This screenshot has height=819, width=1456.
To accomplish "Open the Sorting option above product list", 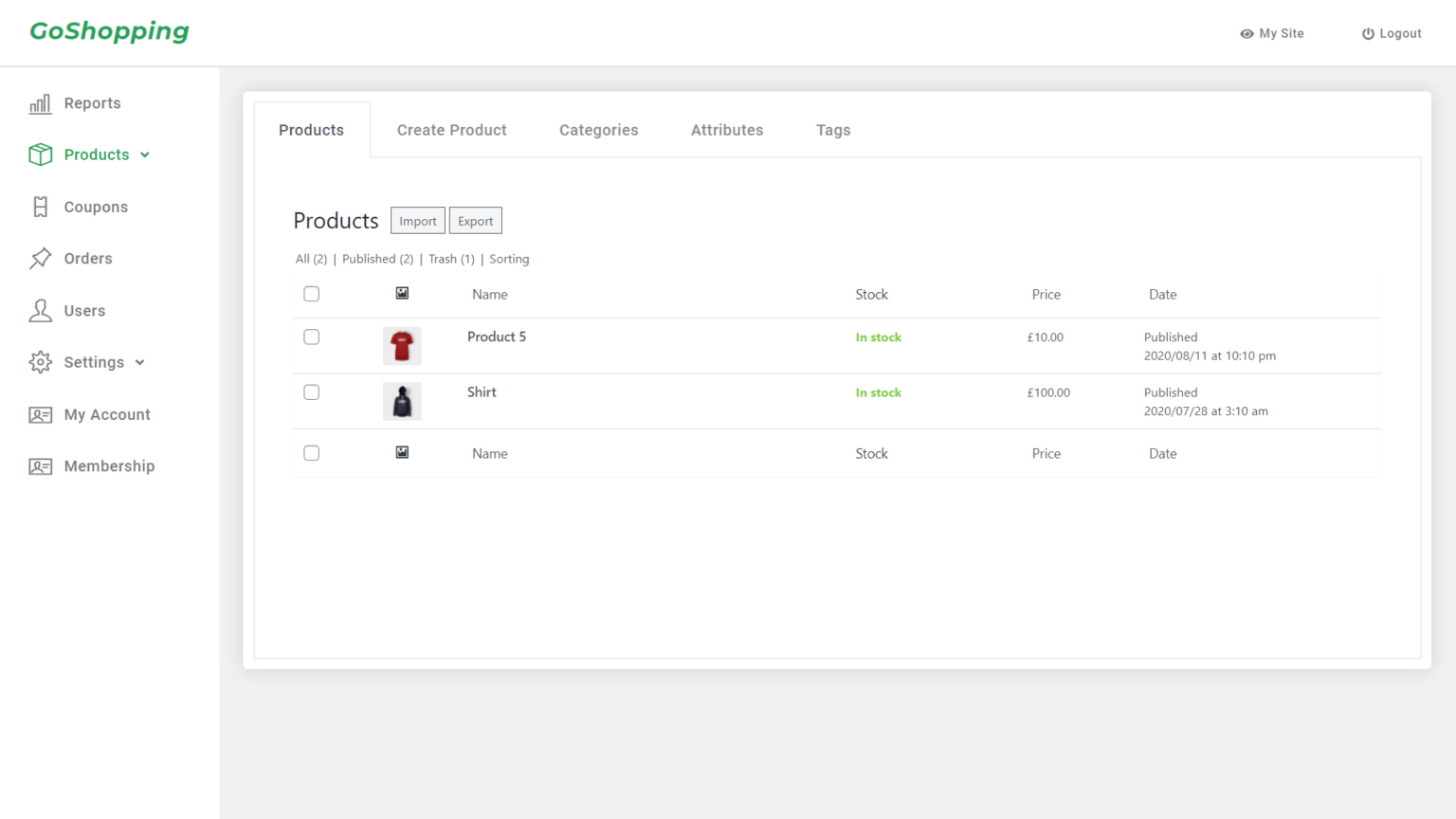I will (x=509, y=259).
